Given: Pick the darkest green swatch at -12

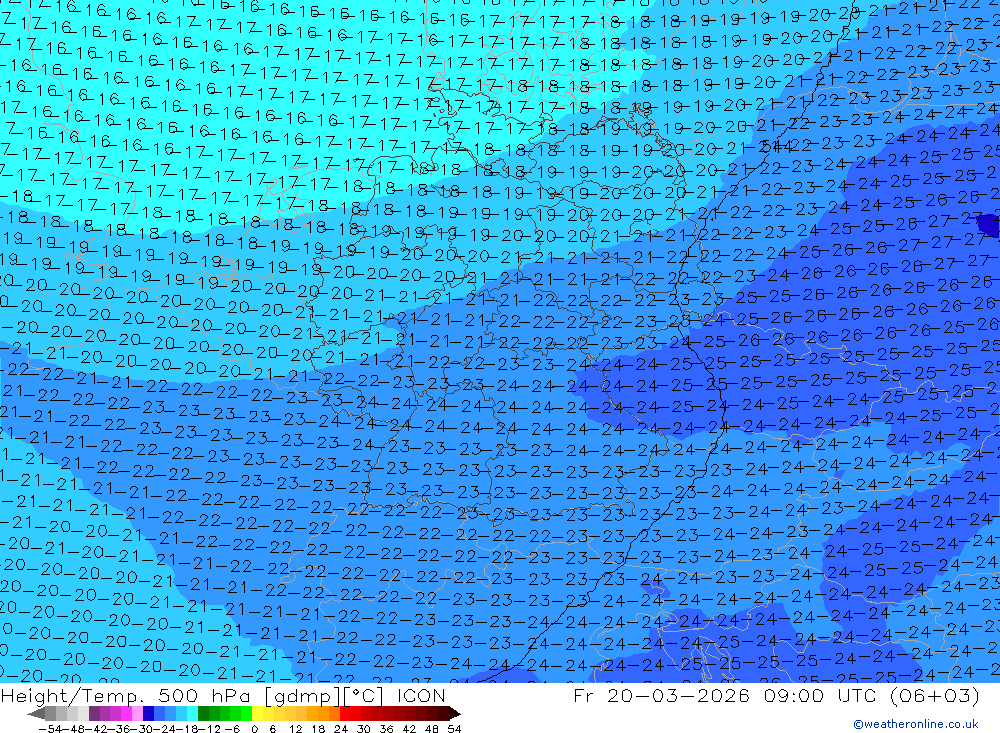Looking at the screenshot, I should 203,714.
